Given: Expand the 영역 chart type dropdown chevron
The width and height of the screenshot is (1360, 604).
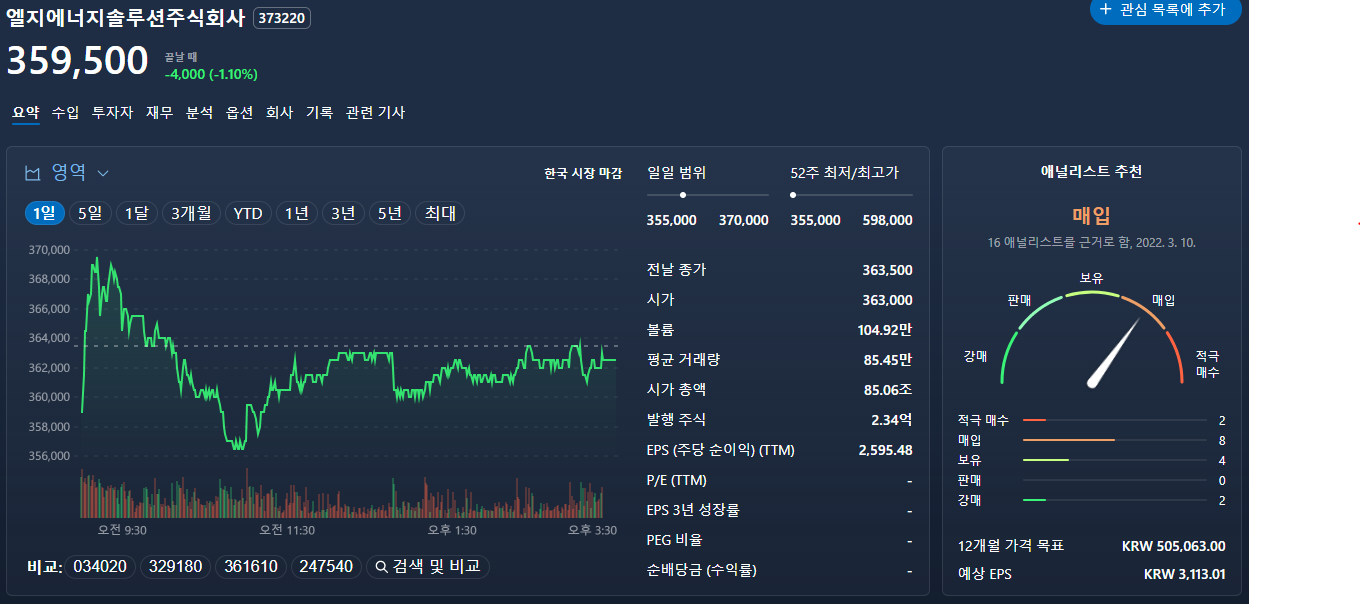Looking at the screenshot, I should 102,174.
